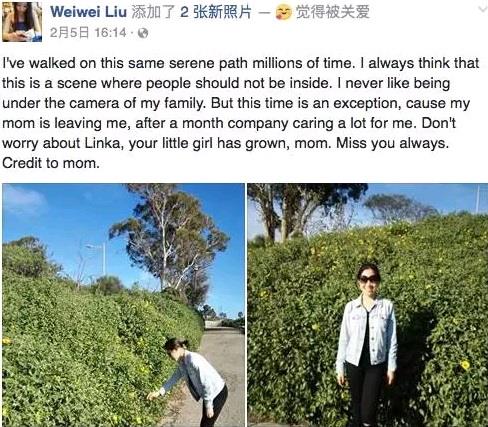488x427 pixels.
Task: Click the Weiwei Liu name link
Action: [x=89, y=12]
